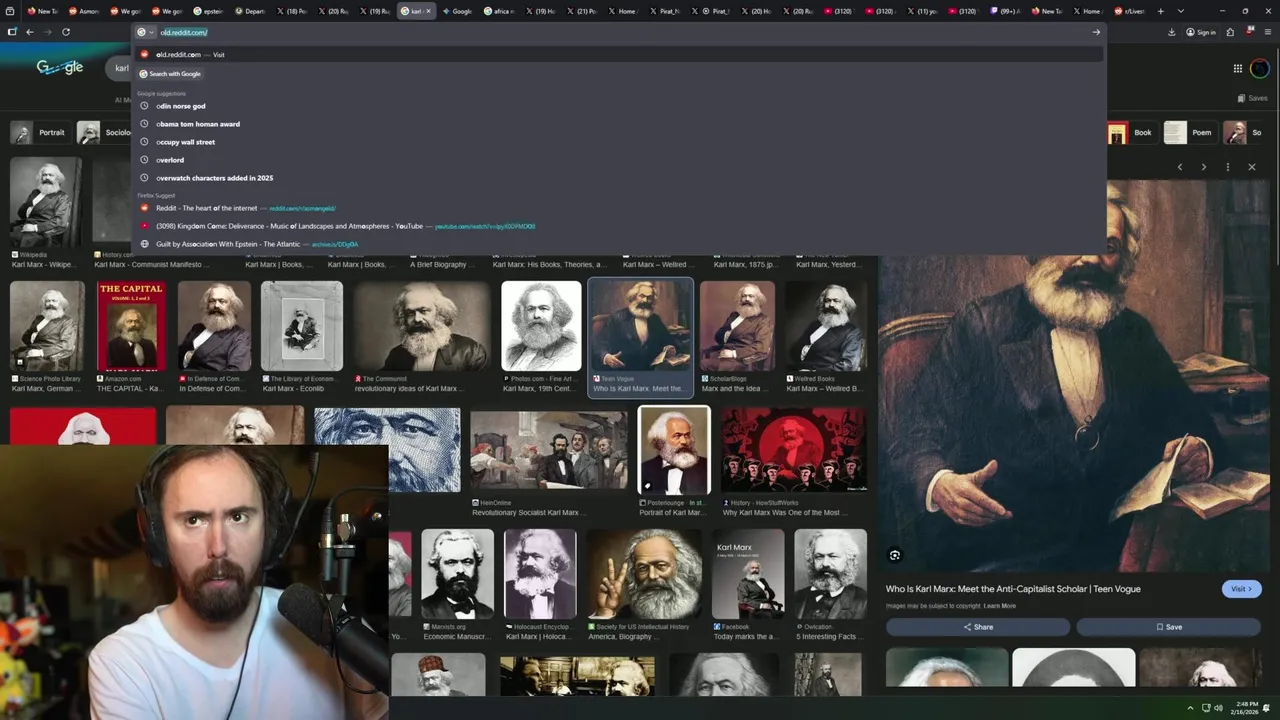Click the Portrait filter chip
1280x720 pixels.
tap(40, 132)
